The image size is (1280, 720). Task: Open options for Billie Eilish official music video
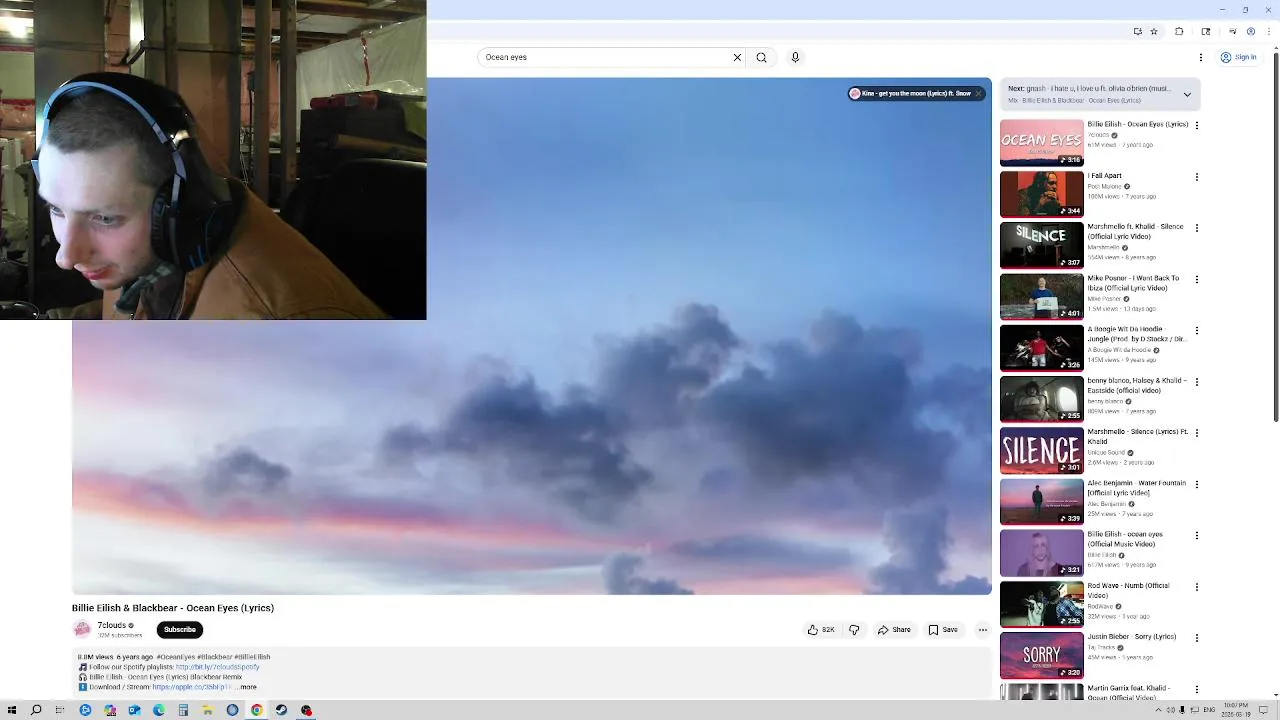click(x=1196, y=535)
